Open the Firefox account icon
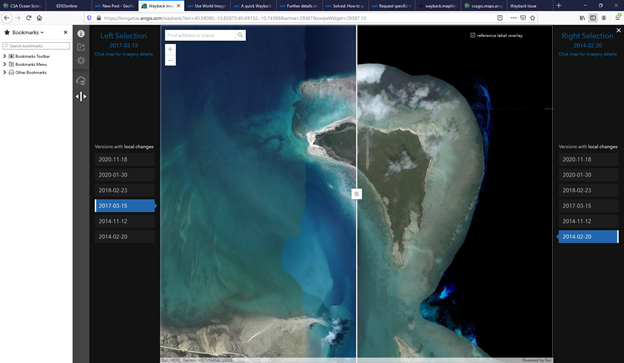This screenshot has height=363, width=624. pyautogui.click(x=604, y=18)
